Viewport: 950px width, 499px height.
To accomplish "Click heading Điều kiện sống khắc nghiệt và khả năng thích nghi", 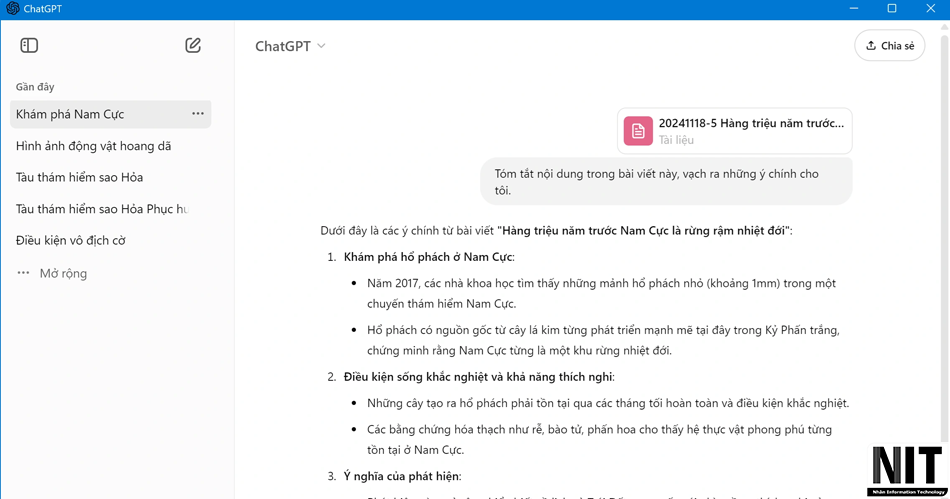I will 479,377.
